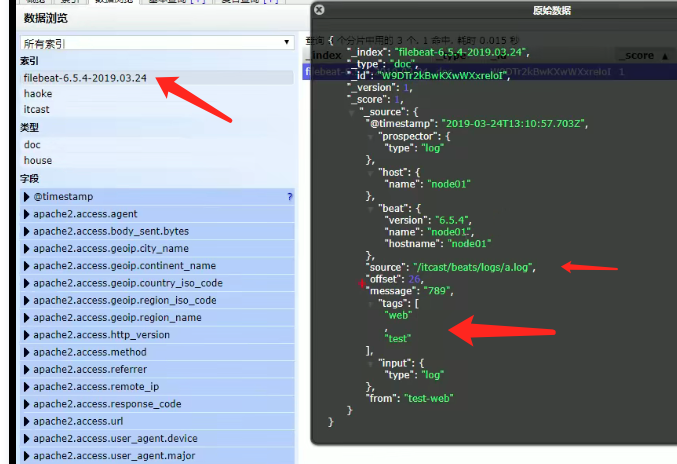Expand apache2.access.remote_ip field

coord(26,387)
